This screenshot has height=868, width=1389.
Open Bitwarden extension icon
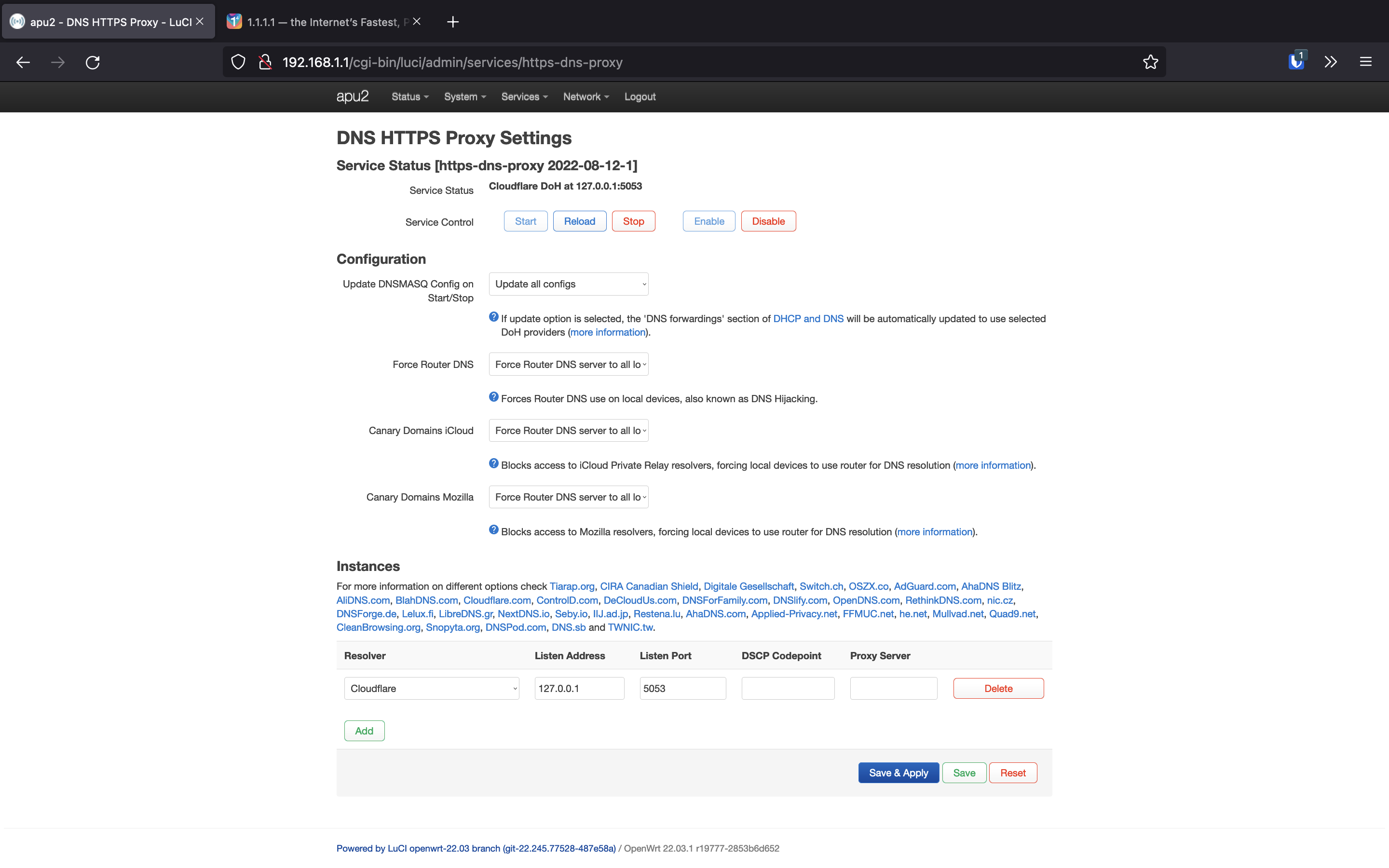pyautogui.click(x=1296, y=61)
